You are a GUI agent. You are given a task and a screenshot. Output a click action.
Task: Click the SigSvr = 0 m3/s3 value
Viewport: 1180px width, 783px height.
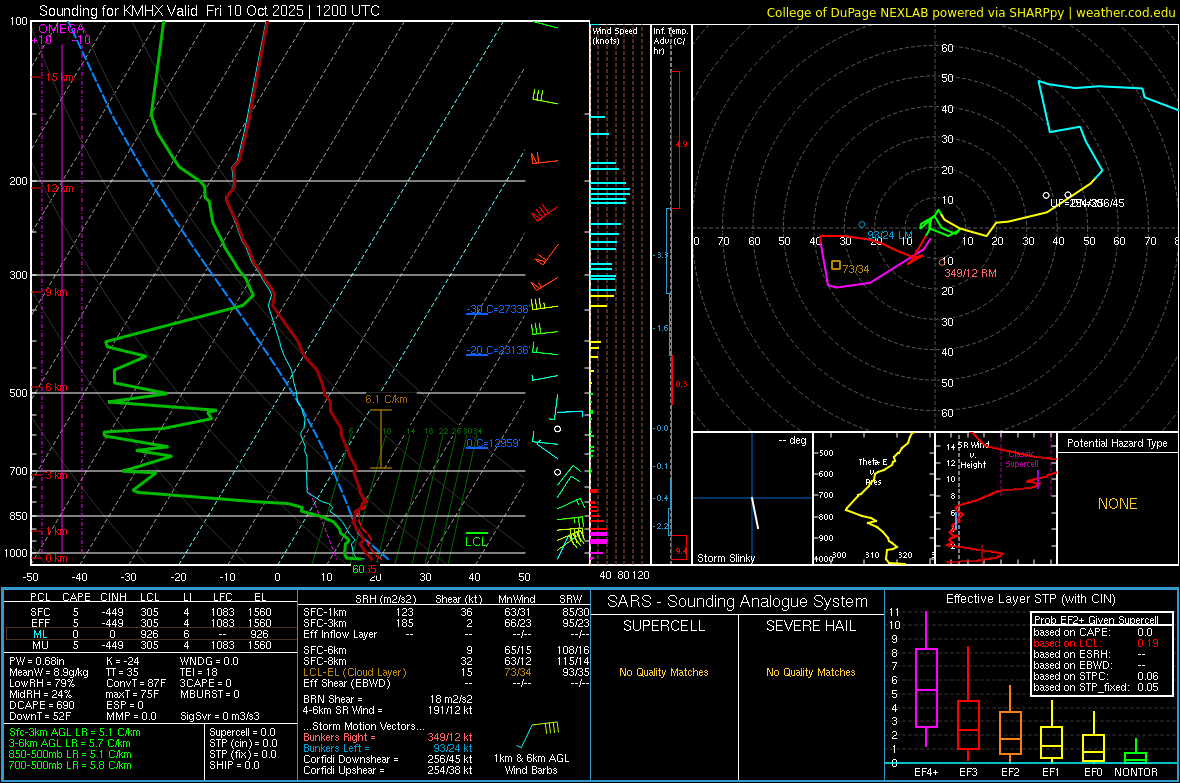click(220, 717)
